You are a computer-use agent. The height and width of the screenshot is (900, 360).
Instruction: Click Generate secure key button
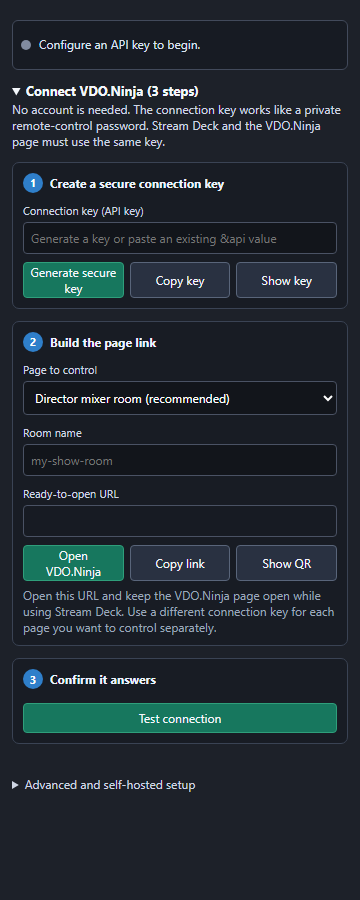(73, 280)
